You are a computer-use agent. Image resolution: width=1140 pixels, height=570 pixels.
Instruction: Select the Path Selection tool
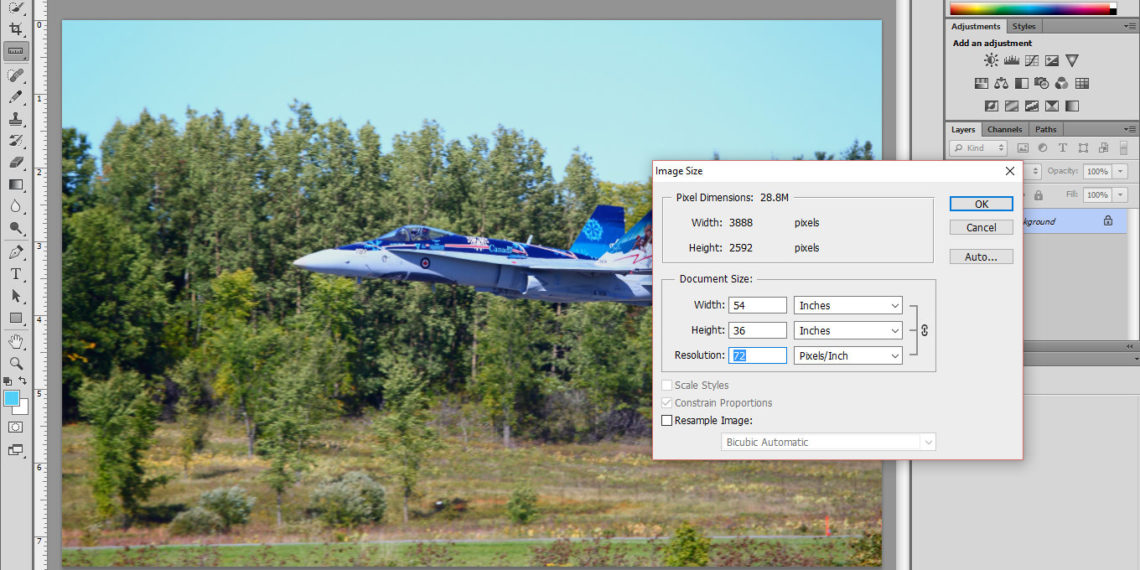15,296
